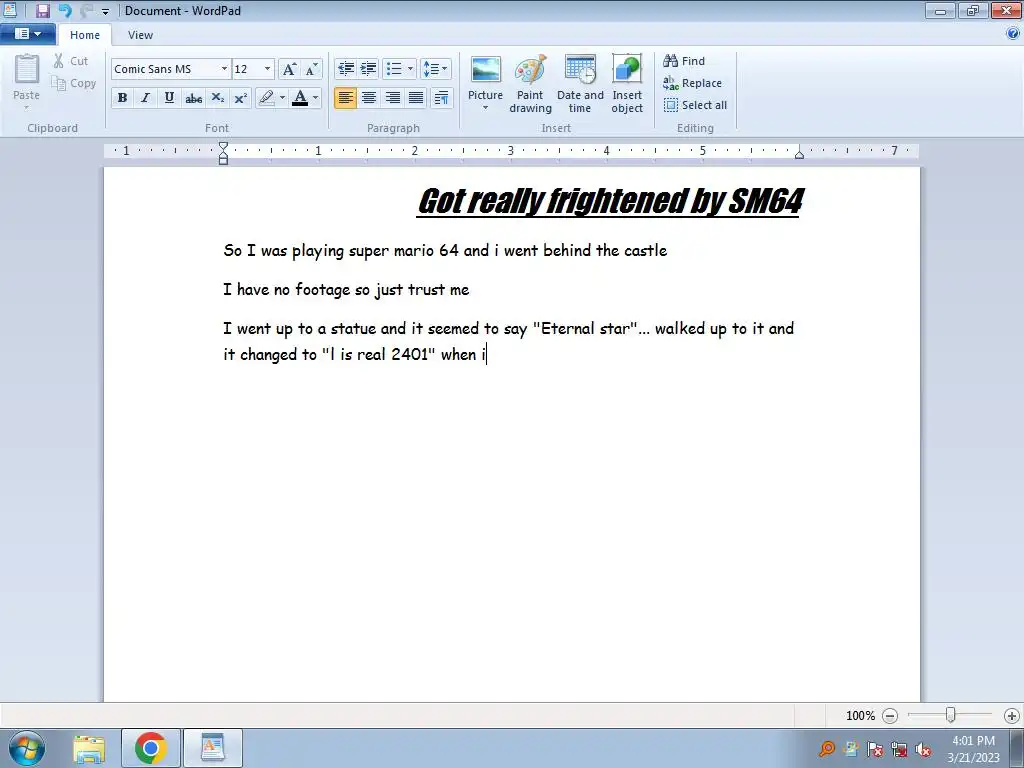The width and height of the screenshot is (1024, 768).
Task: Click Replace in Editing group
Action: 692,83
